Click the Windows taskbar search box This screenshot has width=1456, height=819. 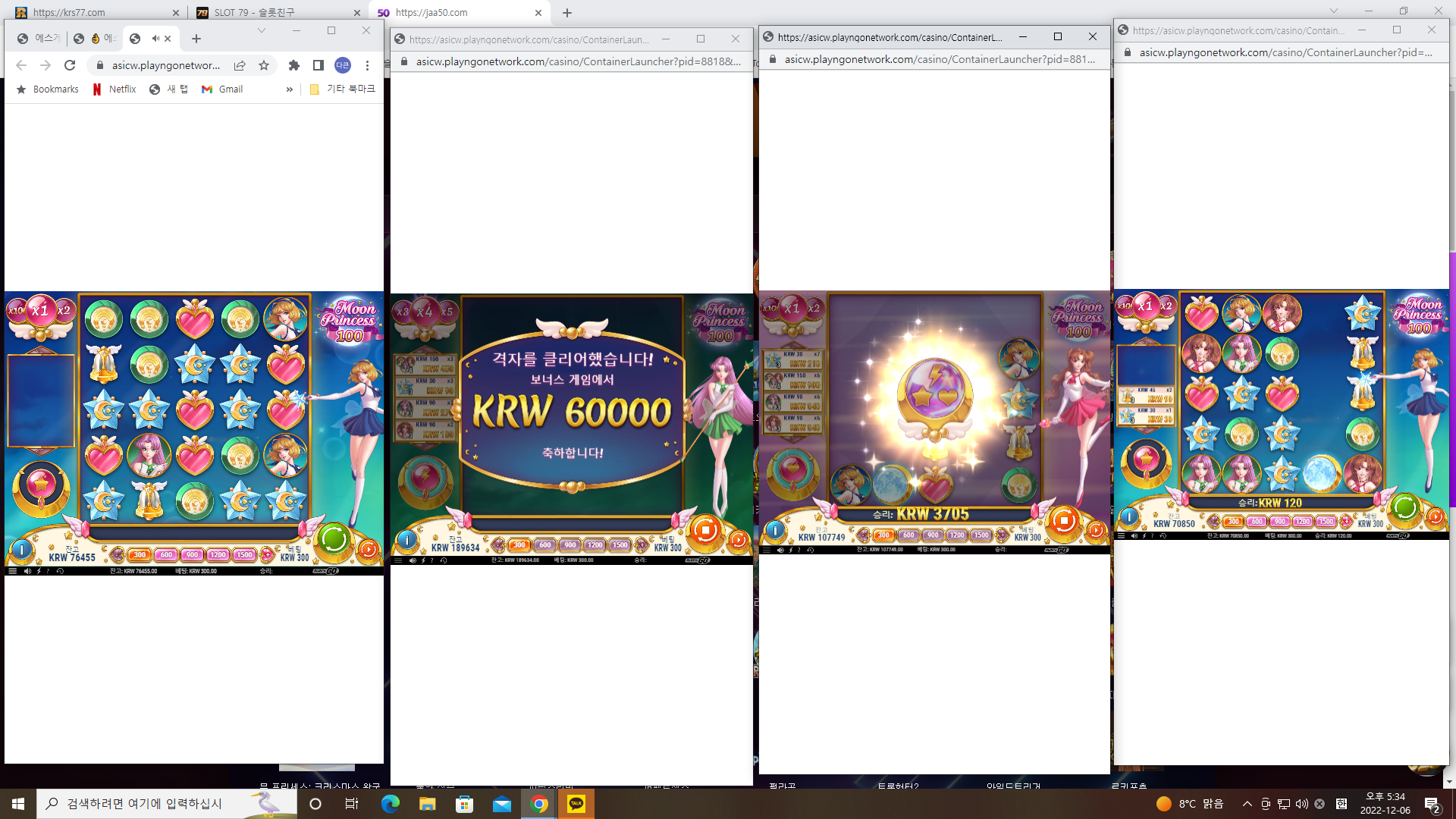(x=166, y=804)
